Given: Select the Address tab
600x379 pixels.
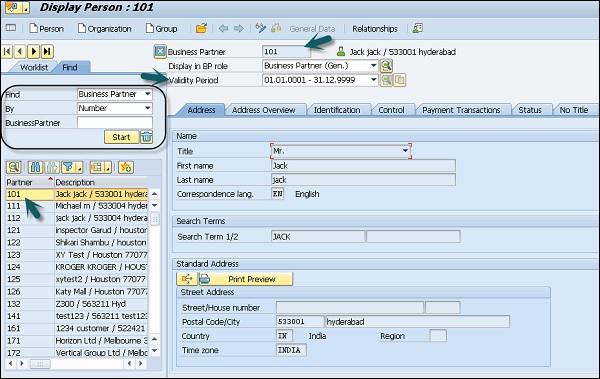Looking at the screenshot, I should click(202, 110).
